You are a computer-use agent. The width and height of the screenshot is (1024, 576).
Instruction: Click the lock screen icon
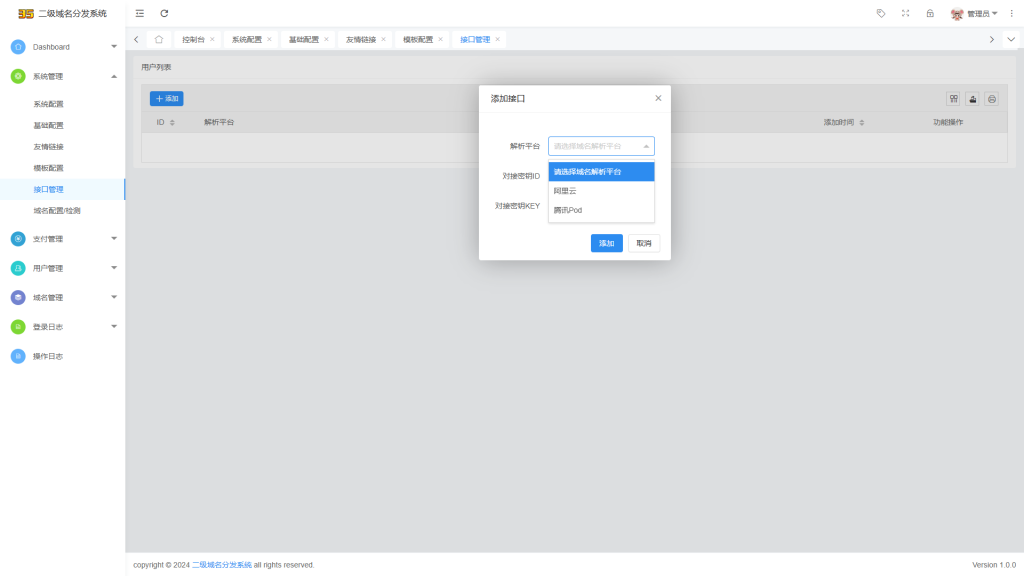[x=930, y=13]
